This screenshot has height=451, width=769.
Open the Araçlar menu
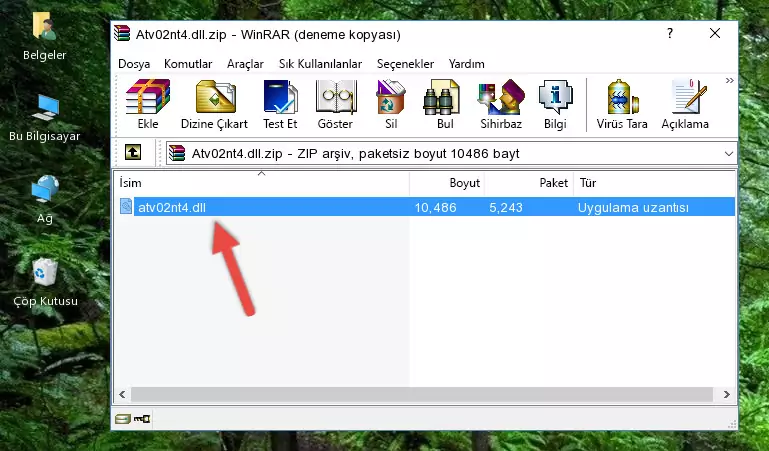click(x=245, y=64)
